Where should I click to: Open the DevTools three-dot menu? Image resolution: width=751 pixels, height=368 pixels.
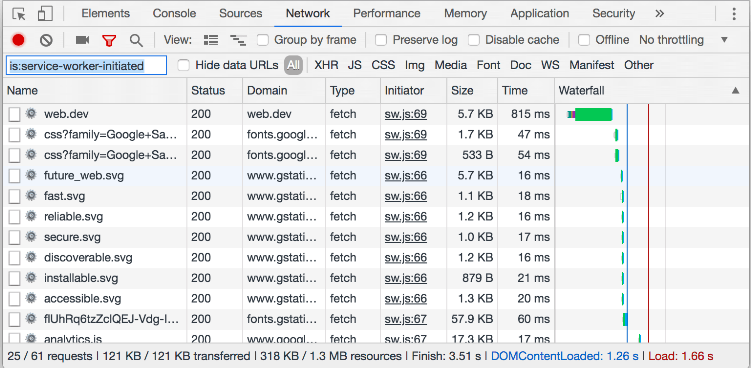coord(734,13)
